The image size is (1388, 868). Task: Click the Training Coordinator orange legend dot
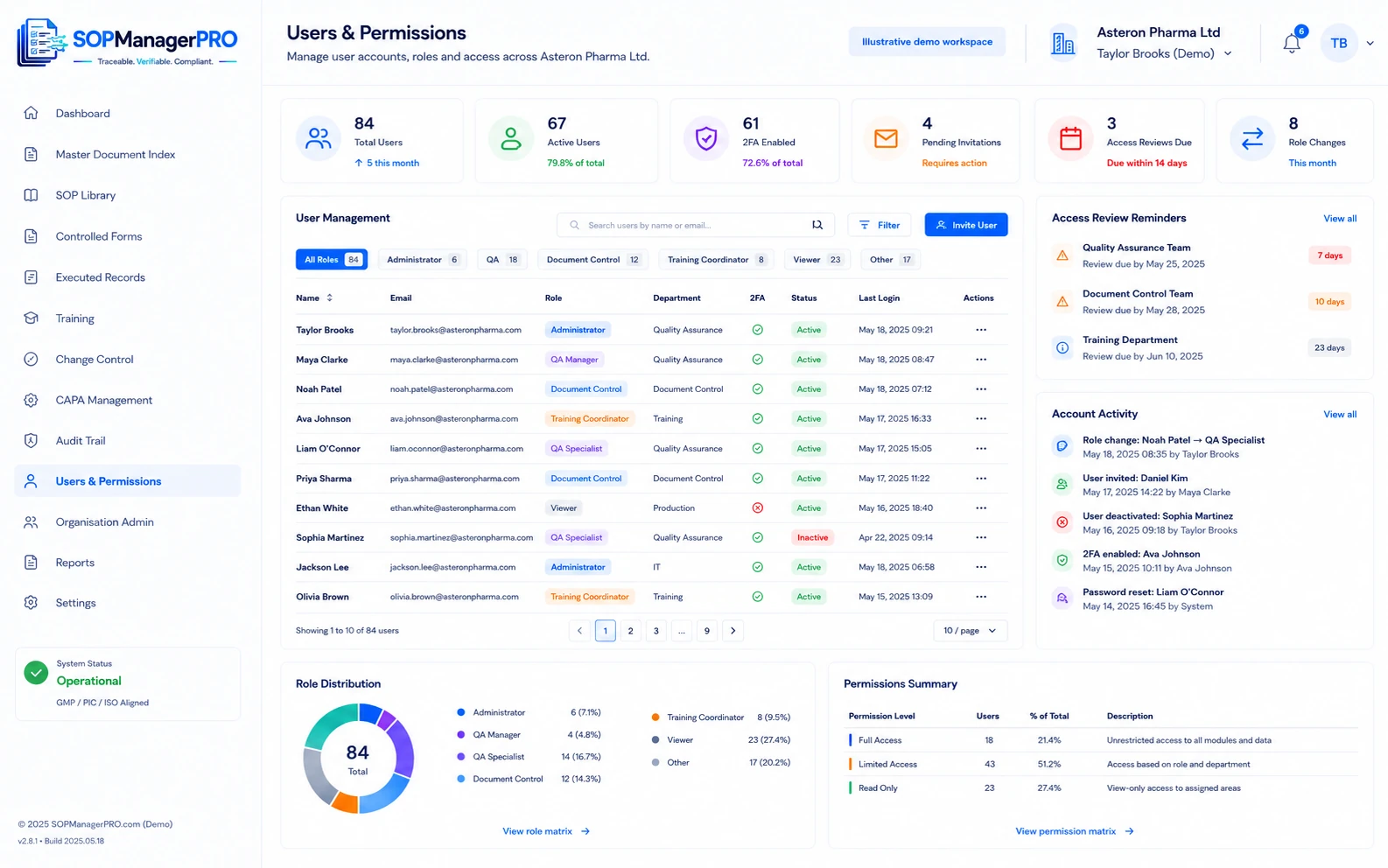point(655,717)
